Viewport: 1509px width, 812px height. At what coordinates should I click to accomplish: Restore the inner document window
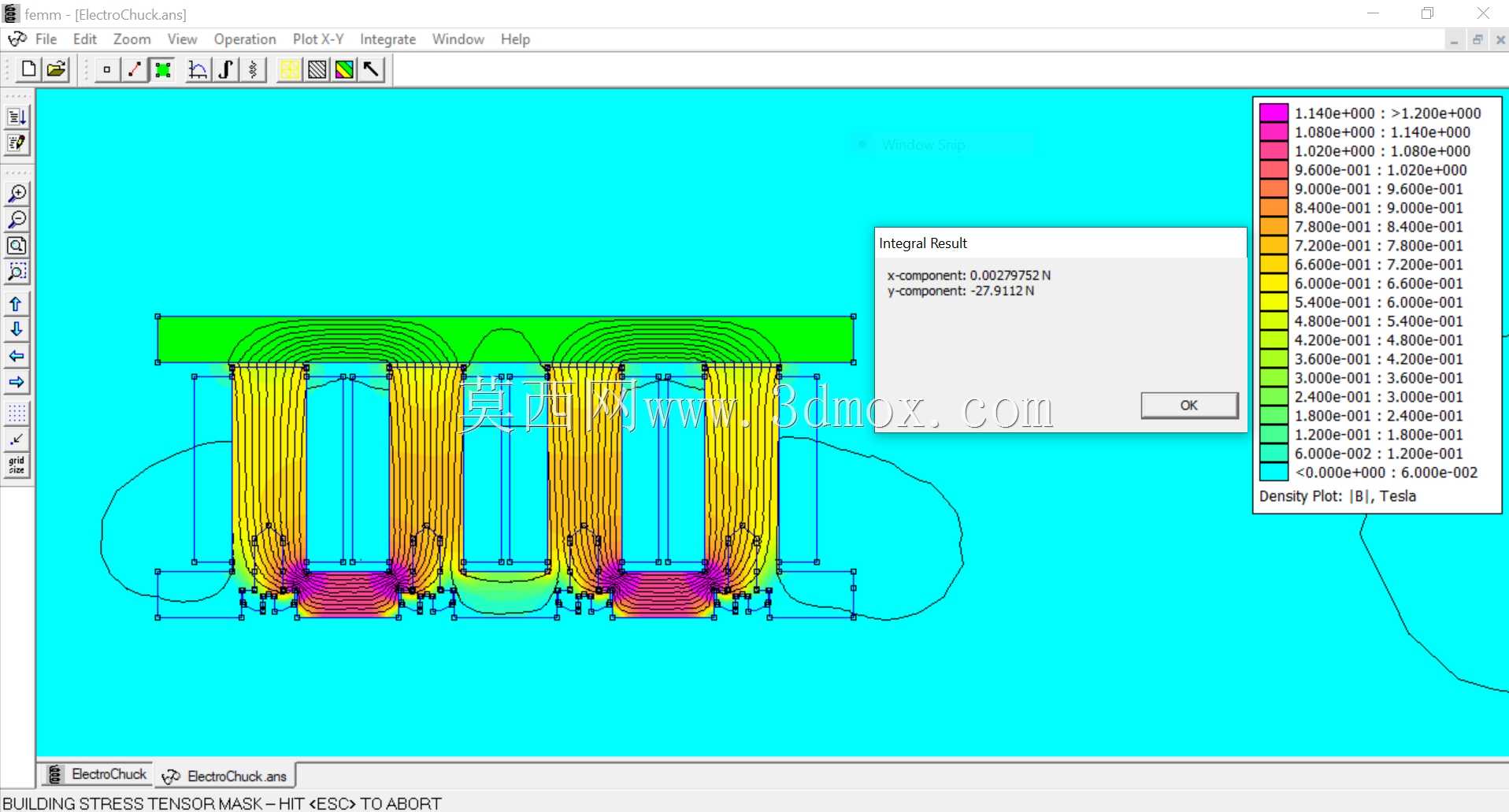[1477, 40]
